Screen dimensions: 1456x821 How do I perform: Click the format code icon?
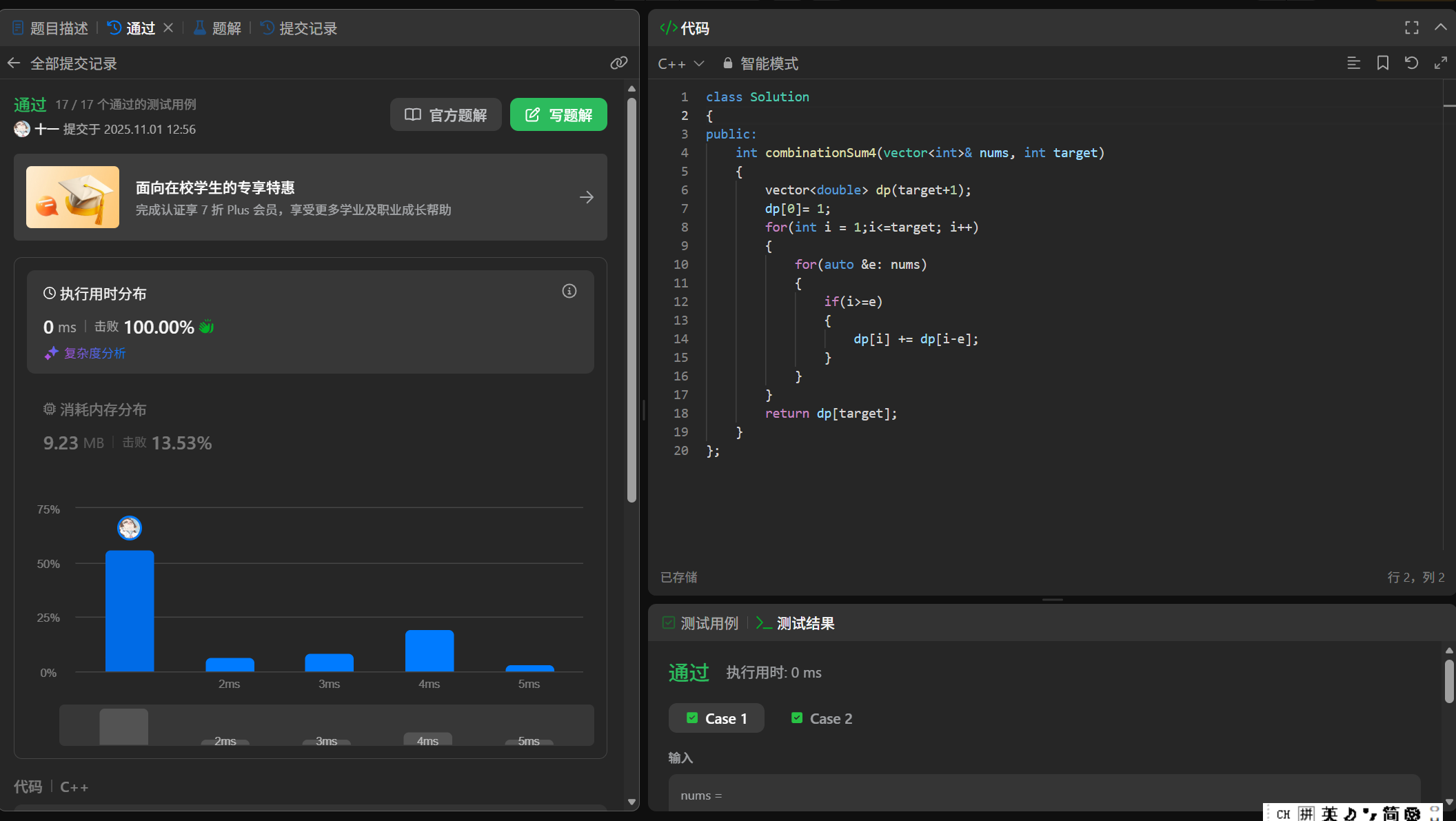pyautogui.click(x=1353, y=63)
